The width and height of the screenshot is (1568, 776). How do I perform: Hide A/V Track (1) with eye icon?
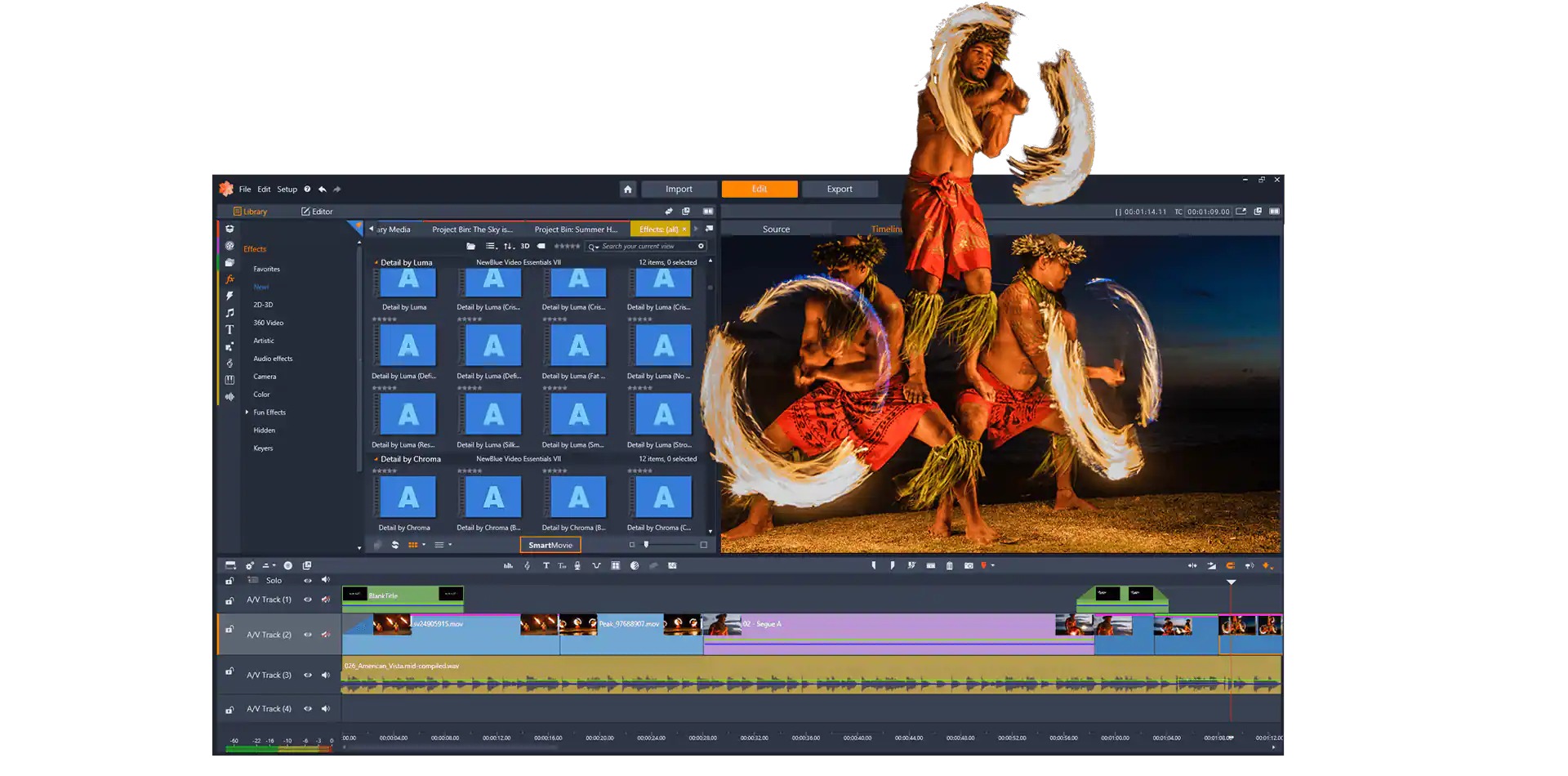coord(308,600)
